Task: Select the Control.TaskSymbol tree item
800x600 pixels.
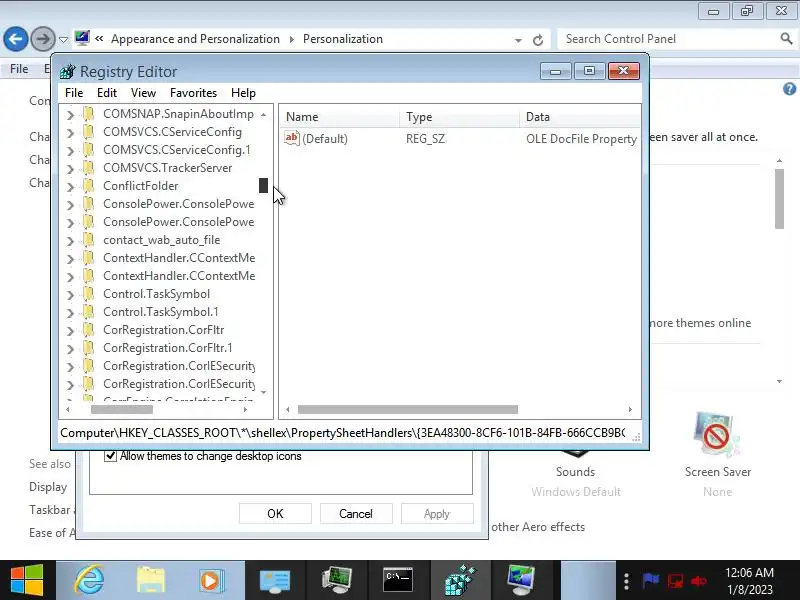Action: click(156, 294)
